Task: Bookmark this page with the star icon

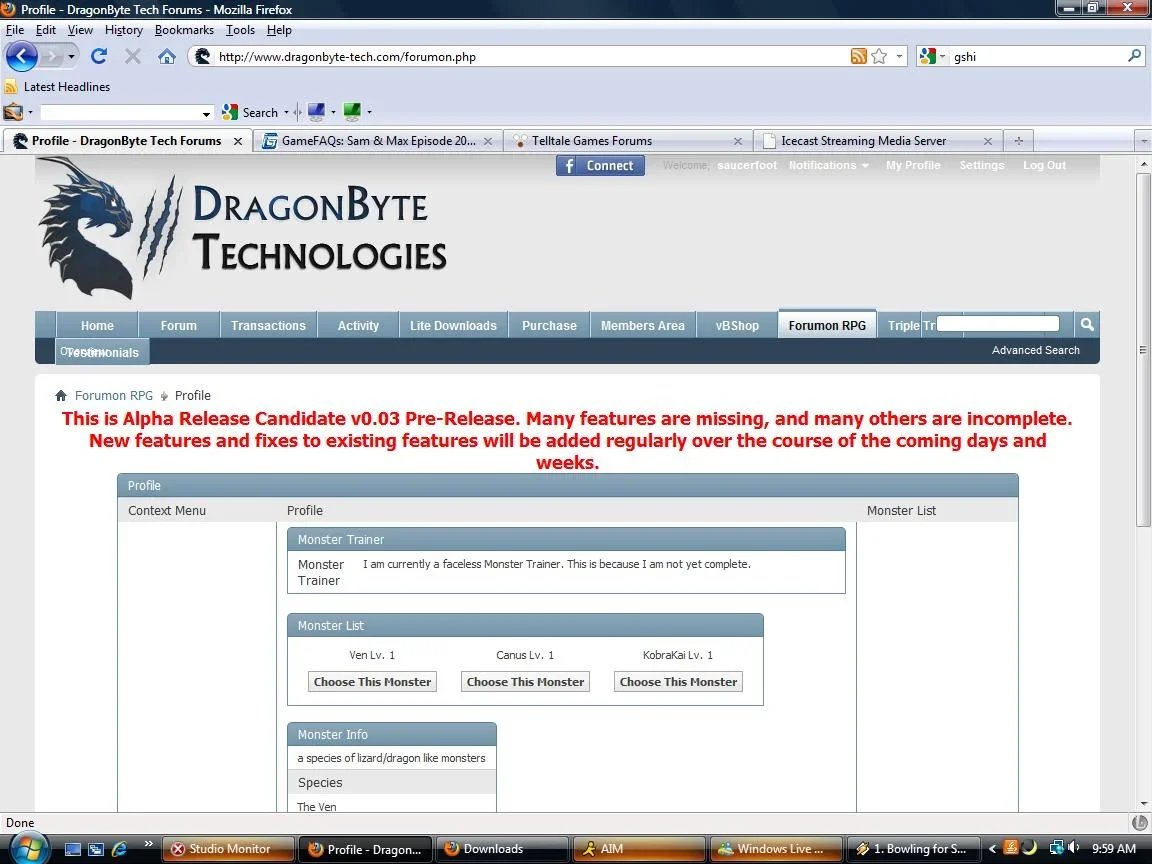Action: 879,57
